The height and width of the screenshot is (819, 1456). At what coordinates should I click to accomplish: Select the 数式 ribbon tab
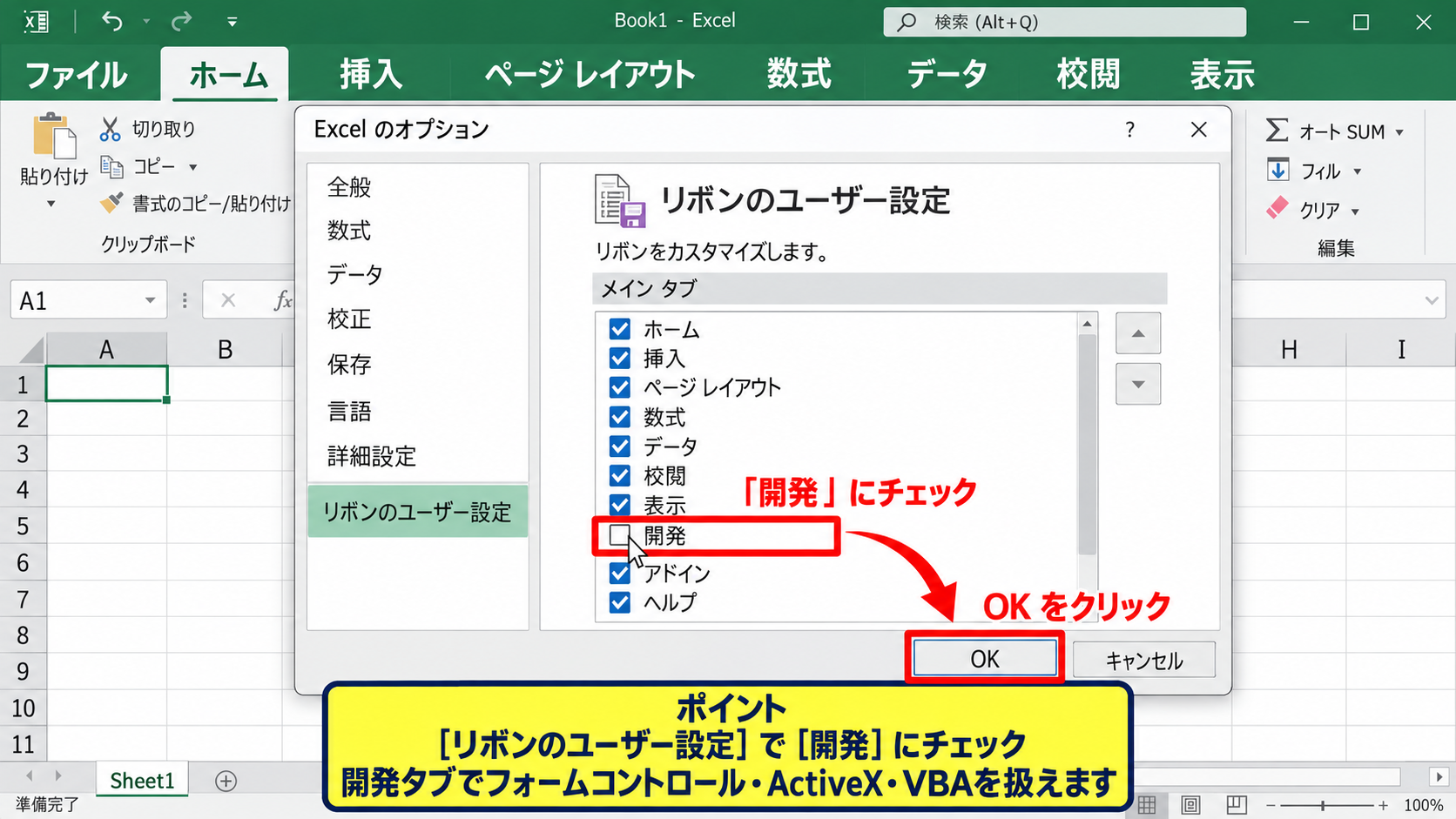799,75
